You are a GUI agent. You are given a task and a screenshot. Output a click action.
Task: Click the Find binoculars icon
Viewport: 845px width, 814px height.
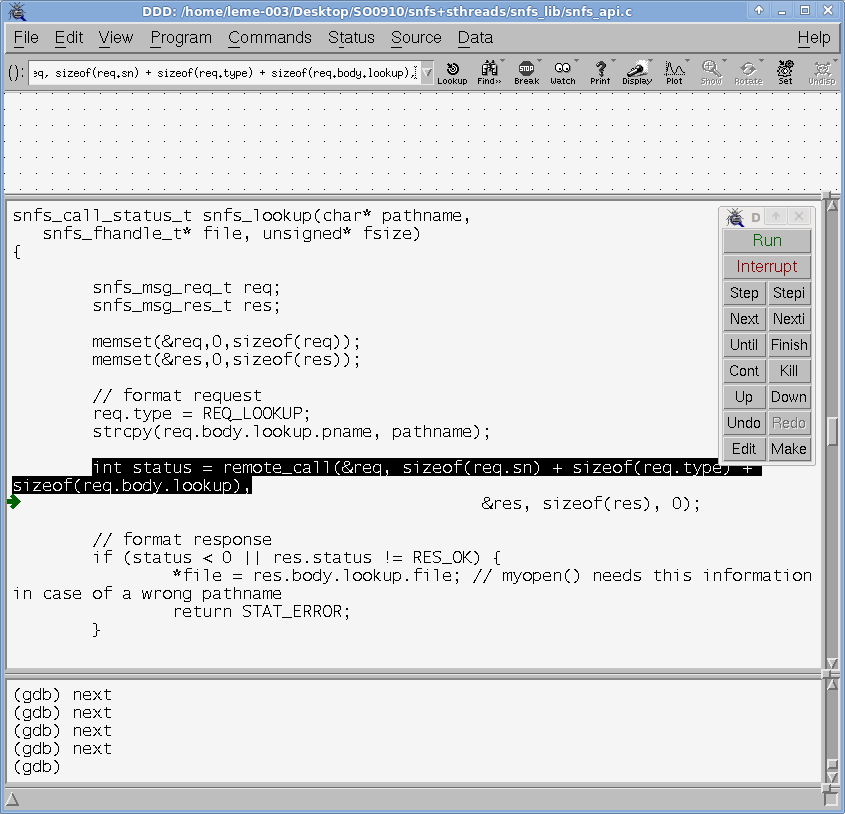coord(489,73)
